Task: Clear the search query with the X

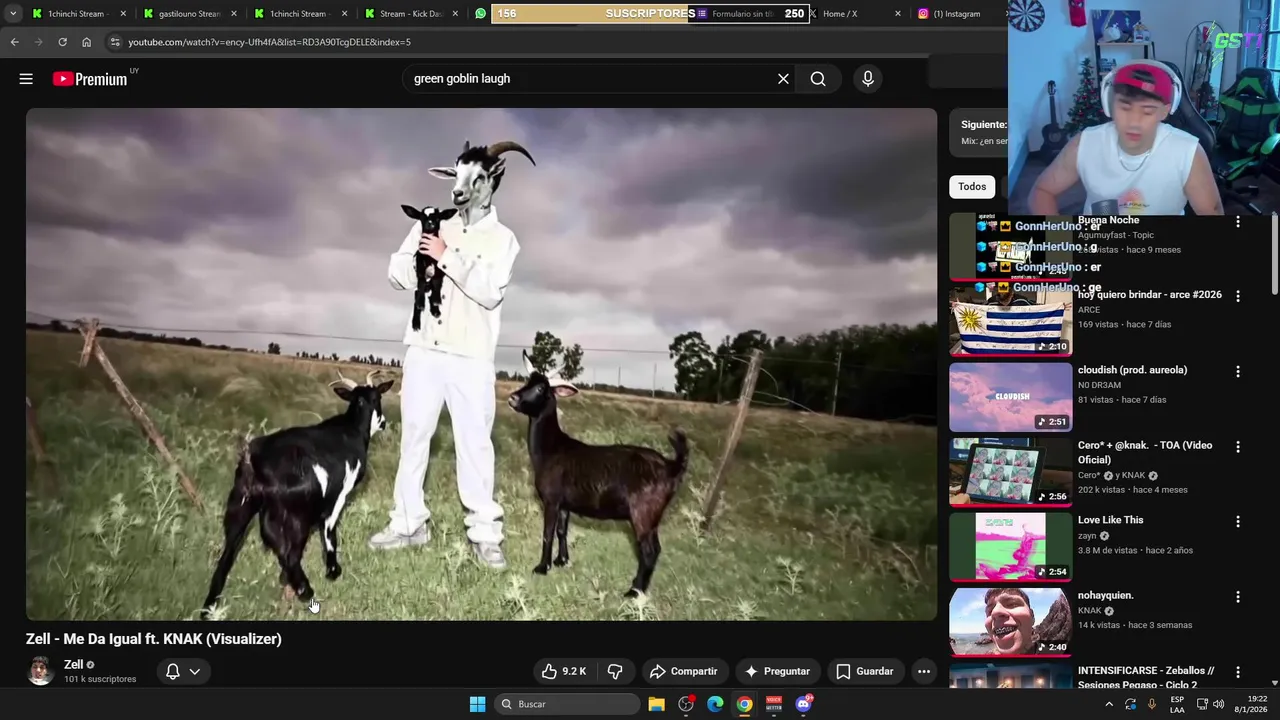Action: coord(783,79)
